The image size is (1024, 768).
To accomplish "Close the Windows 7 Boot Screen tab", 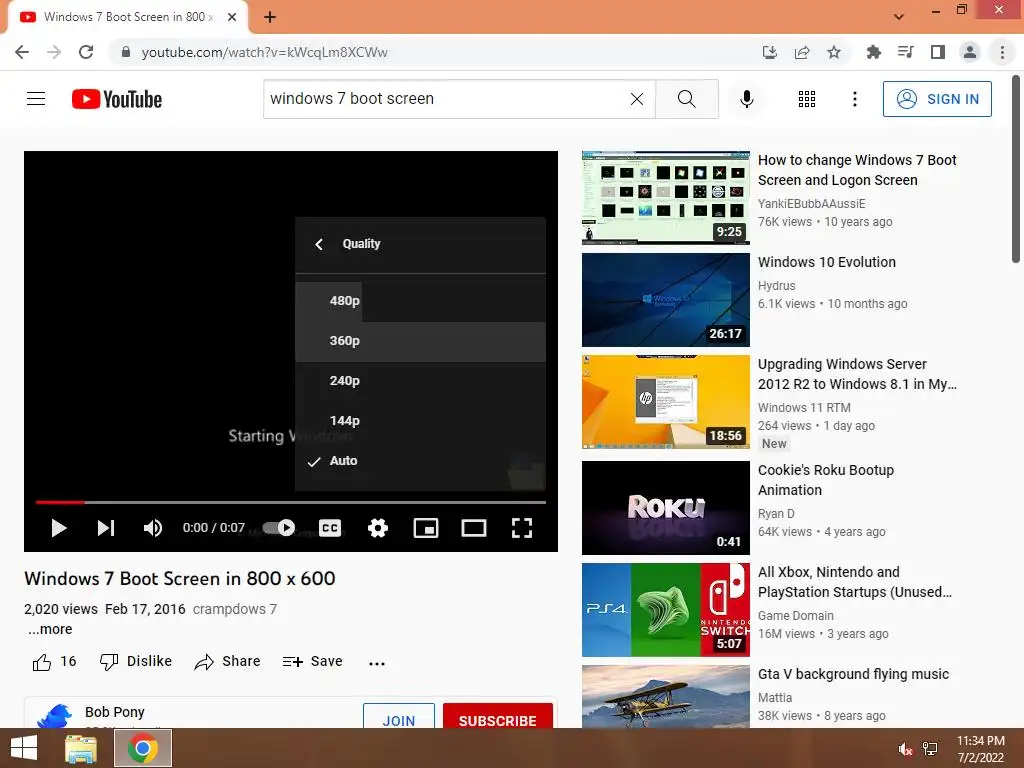I will point(232,17).
